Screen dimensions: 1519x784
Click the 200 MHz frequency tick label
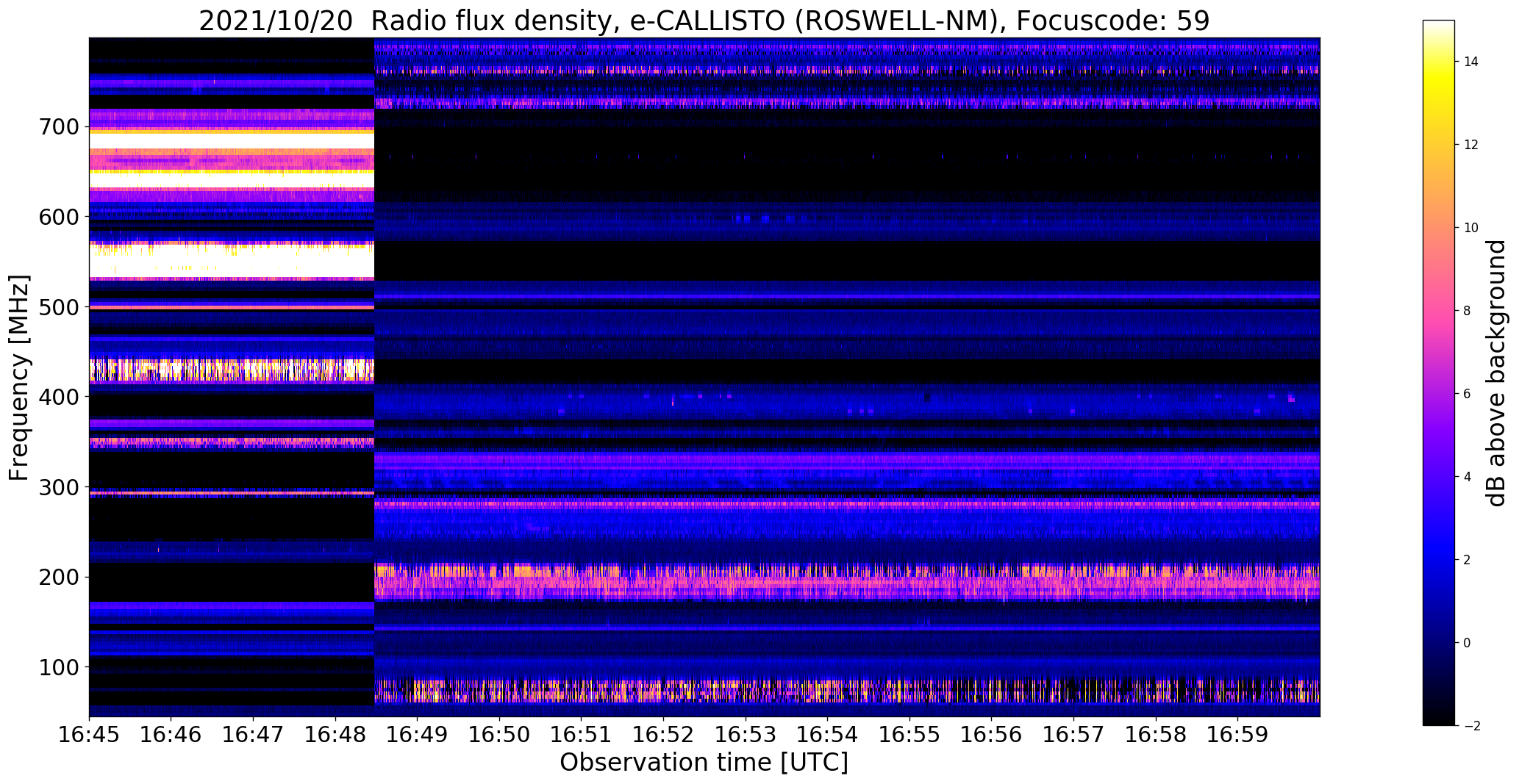pos(58,577)
